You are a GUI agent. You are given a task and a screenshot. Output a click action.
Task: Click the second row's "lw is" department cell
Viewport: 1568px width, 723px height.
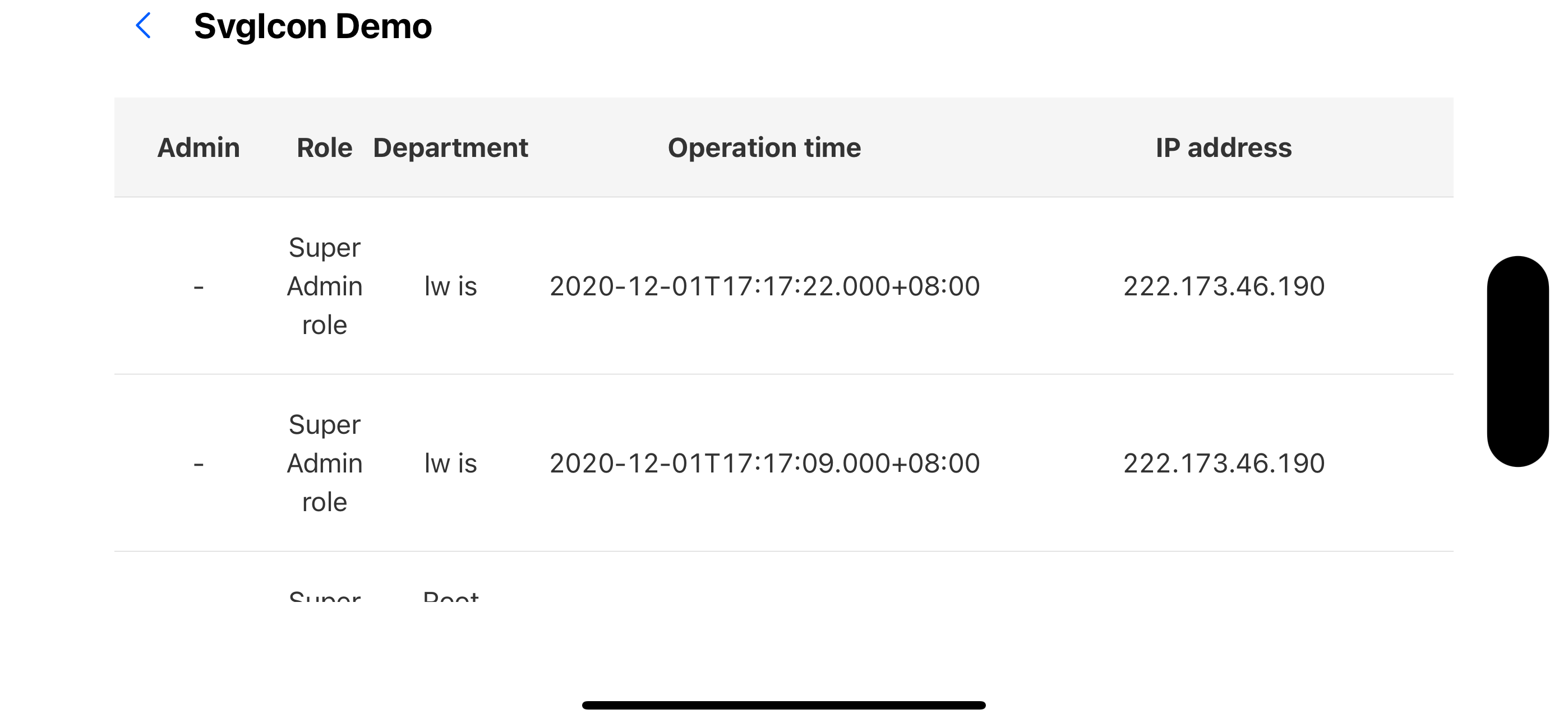tap(450, 464)
